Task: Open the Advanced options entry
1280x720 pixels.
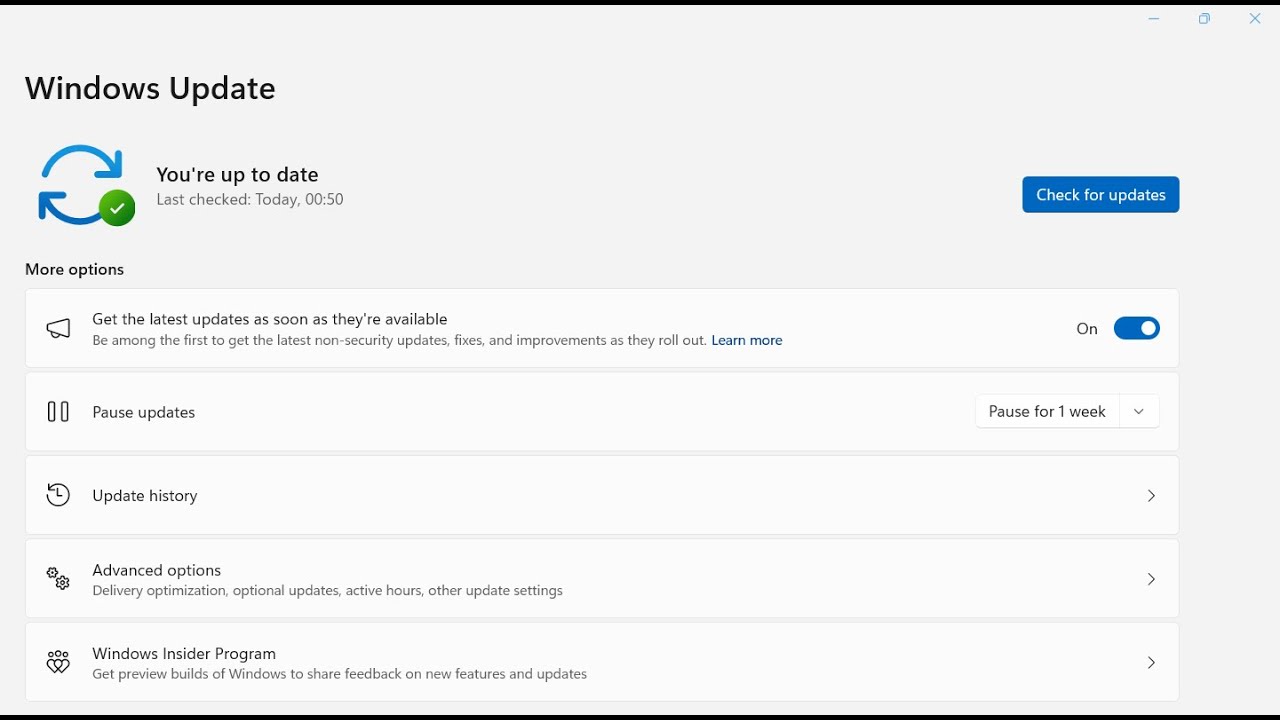Action: (x=157, y=570)
